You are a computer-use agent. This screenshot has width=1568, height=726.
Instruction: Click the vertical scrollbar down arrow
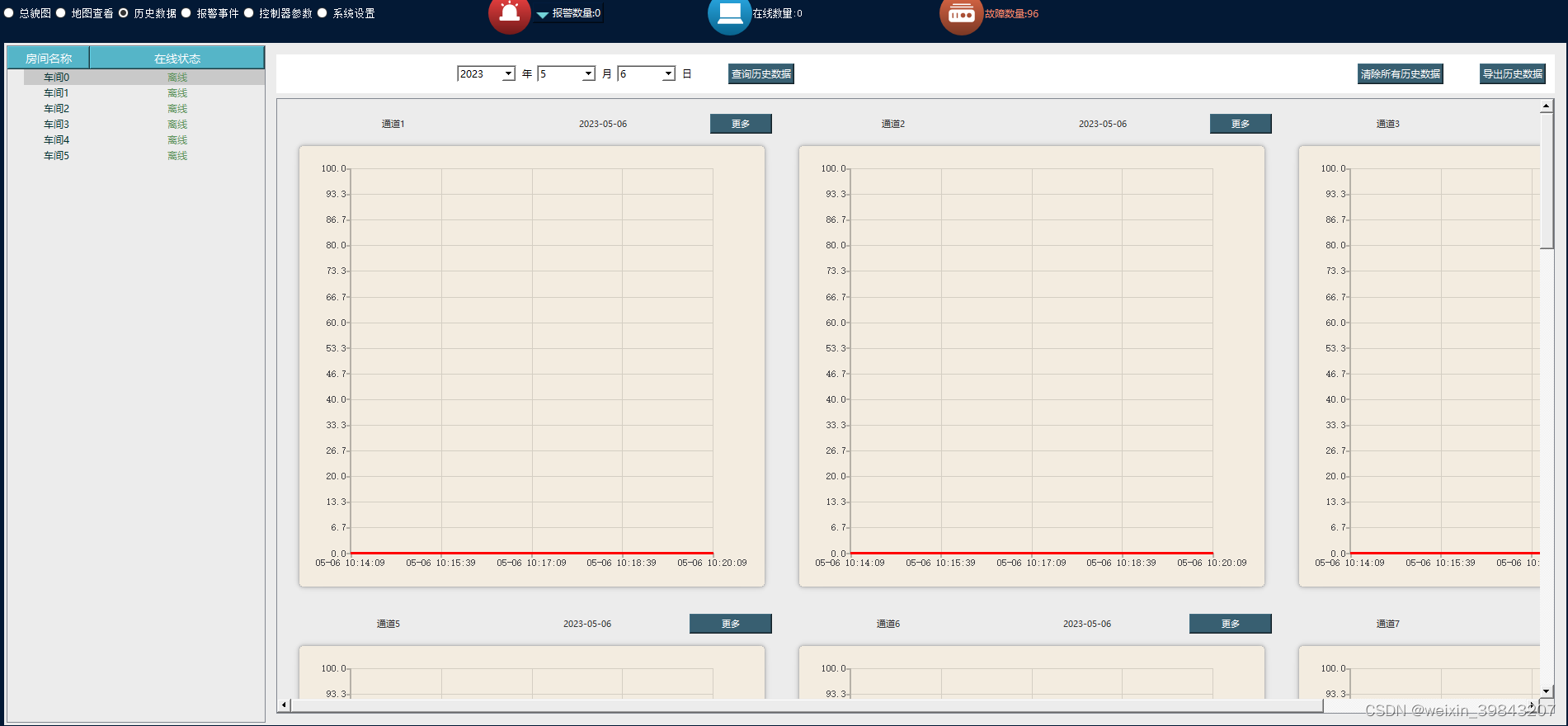click(x=1547, y=691)
